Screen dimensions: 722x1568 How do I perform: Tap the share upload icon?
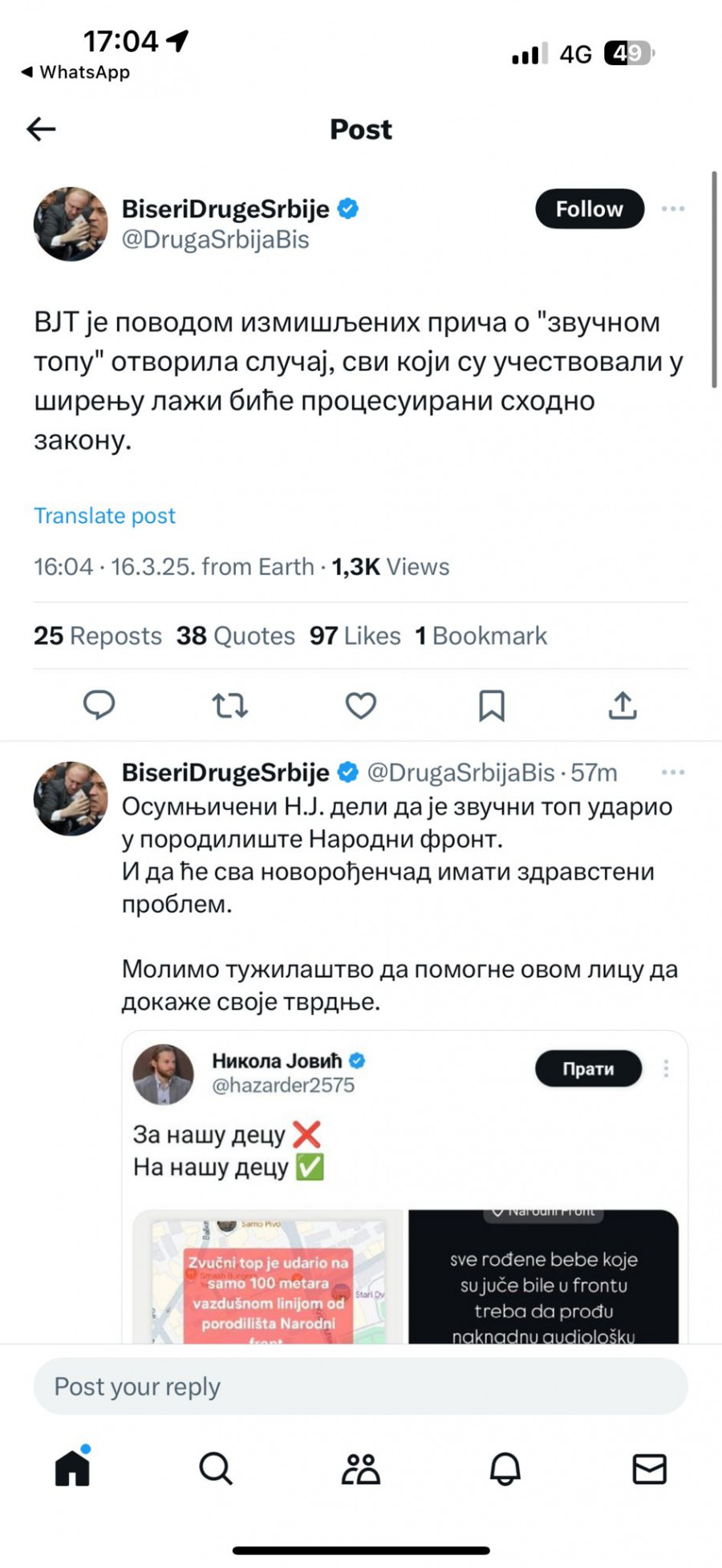[x=623, y=705]
